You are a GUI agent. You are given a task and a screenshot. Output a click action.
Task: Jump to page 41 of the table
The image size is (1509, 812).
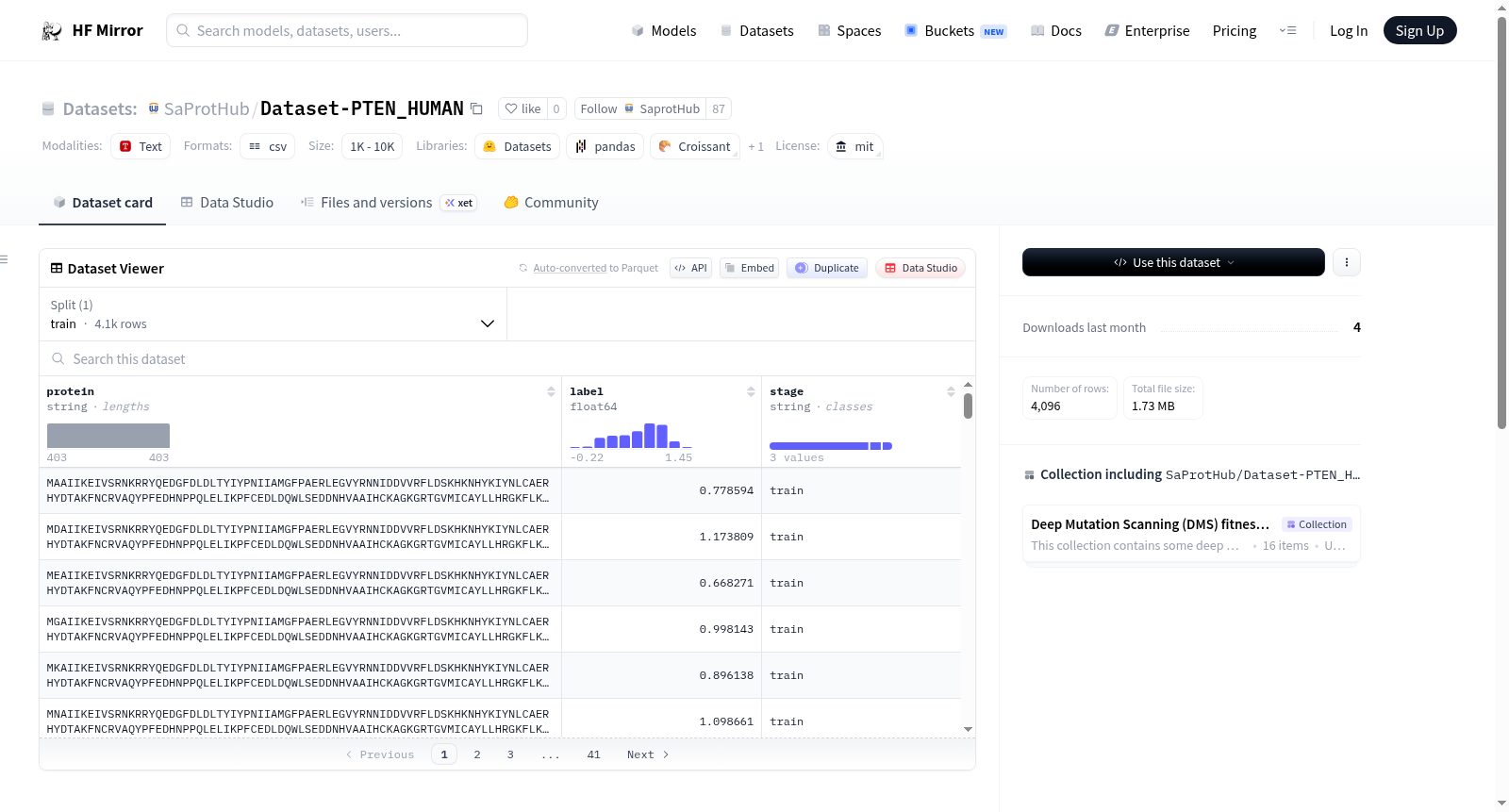click(593, 754)
